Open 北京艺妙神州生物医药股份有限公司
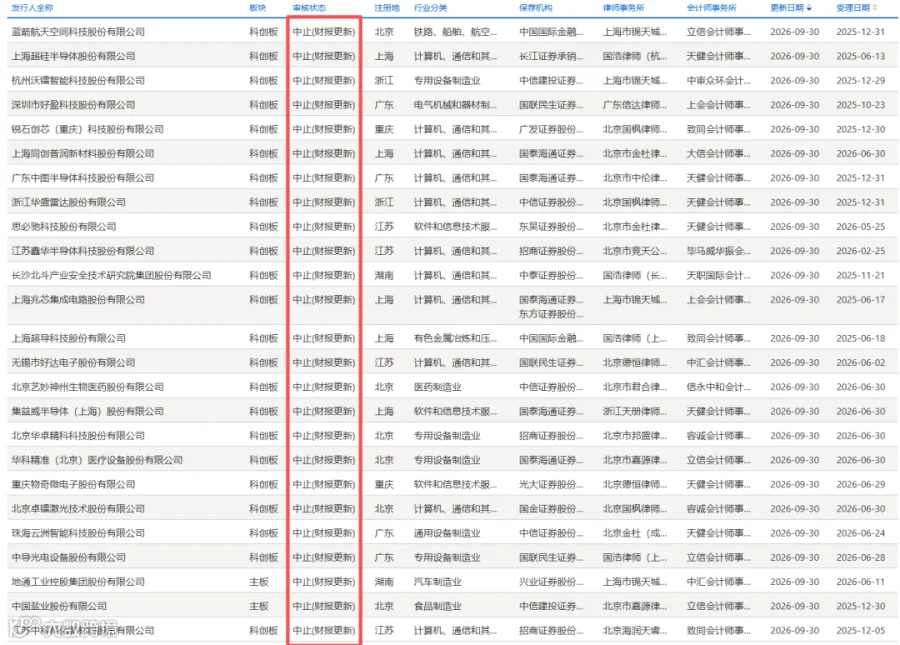Screen dimensions: 900x645 88,387
